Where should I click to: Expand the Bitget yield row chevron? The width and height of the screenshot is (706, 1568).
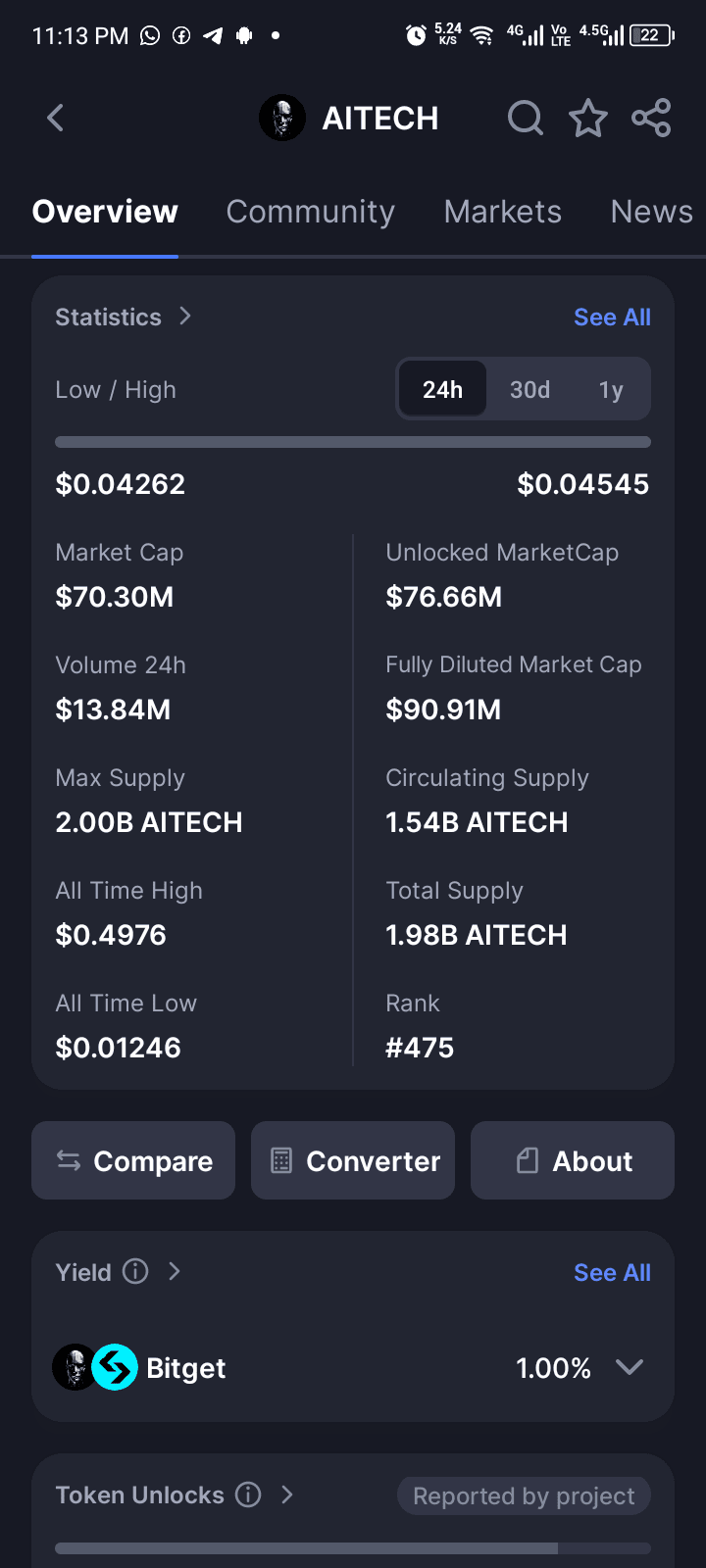630,1367
